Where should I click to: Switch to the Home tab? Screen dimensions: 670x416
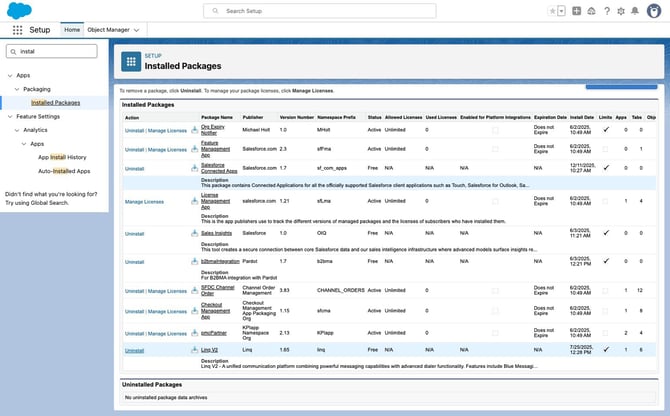pos(72,30)
